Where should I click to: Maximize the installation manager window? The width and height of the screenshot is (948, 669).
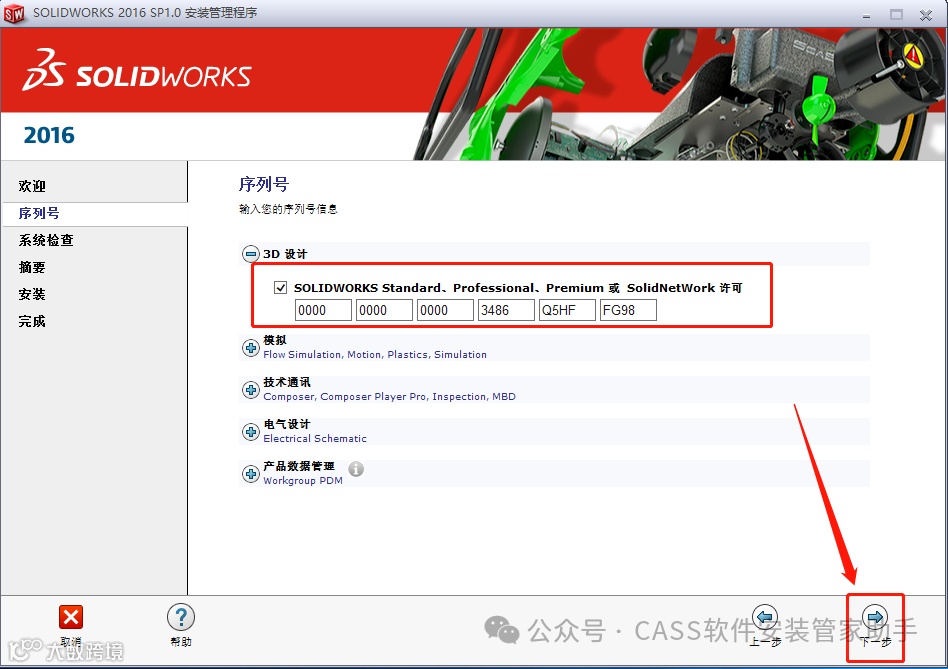tap(896, 15)
